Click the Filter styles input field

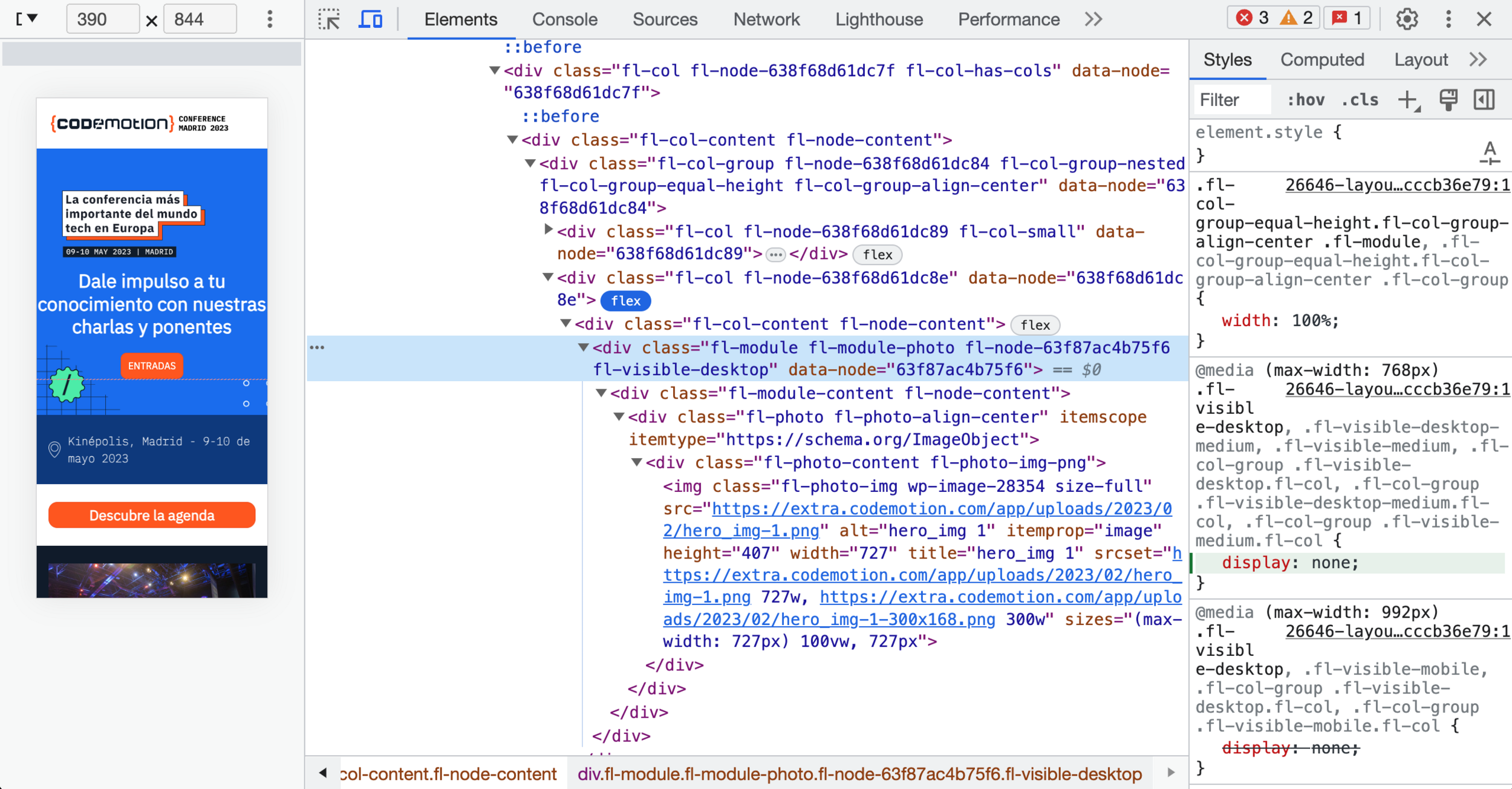coord(1231,100)
